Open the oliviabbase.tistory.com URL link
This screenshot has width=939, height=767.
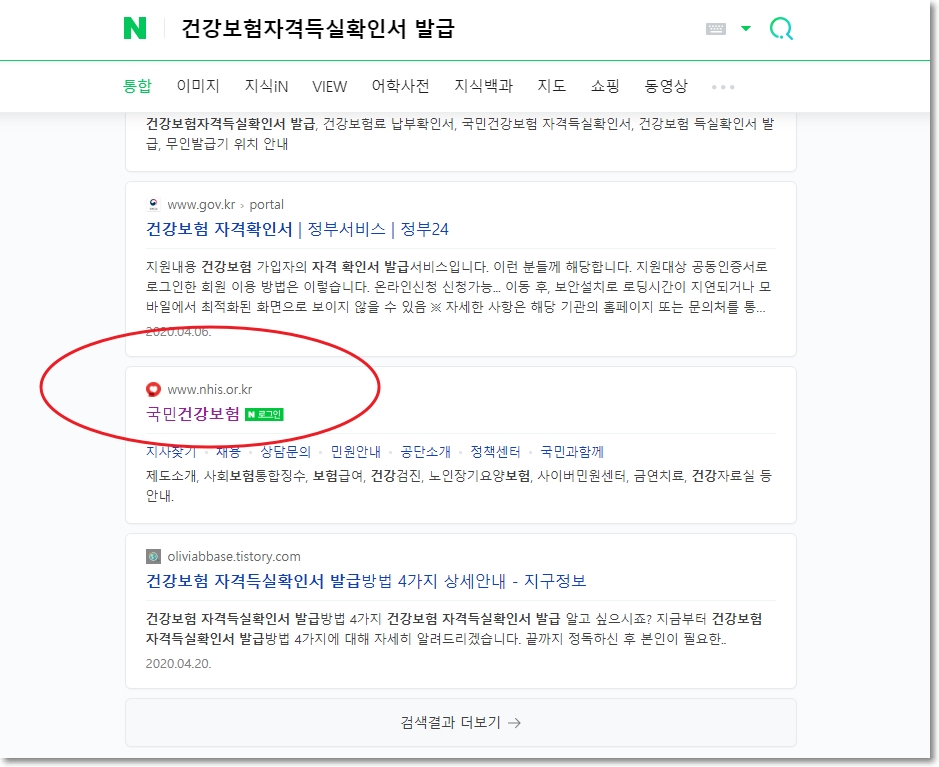coord(234,557)
